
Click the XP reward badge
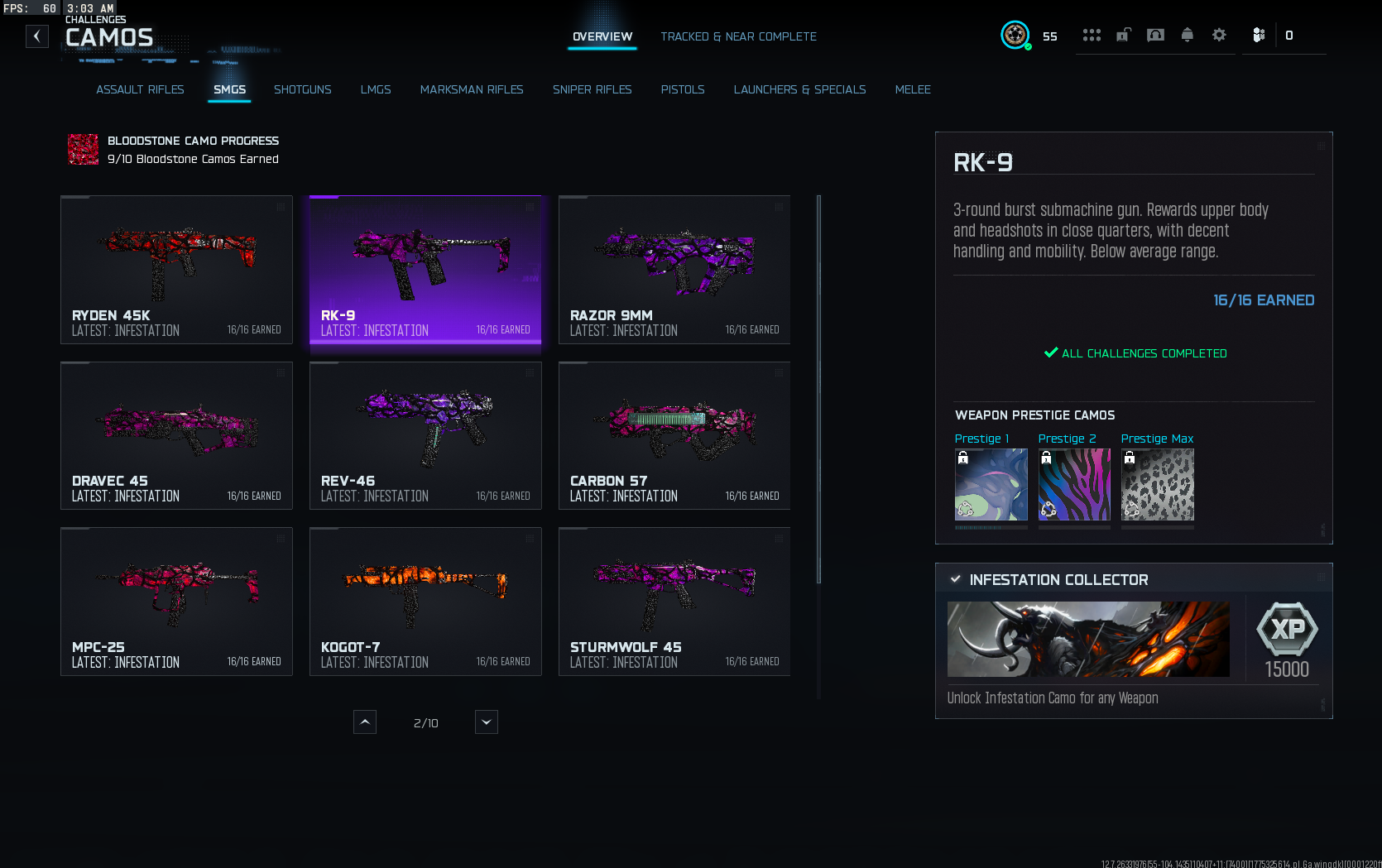coord(1287,630)
